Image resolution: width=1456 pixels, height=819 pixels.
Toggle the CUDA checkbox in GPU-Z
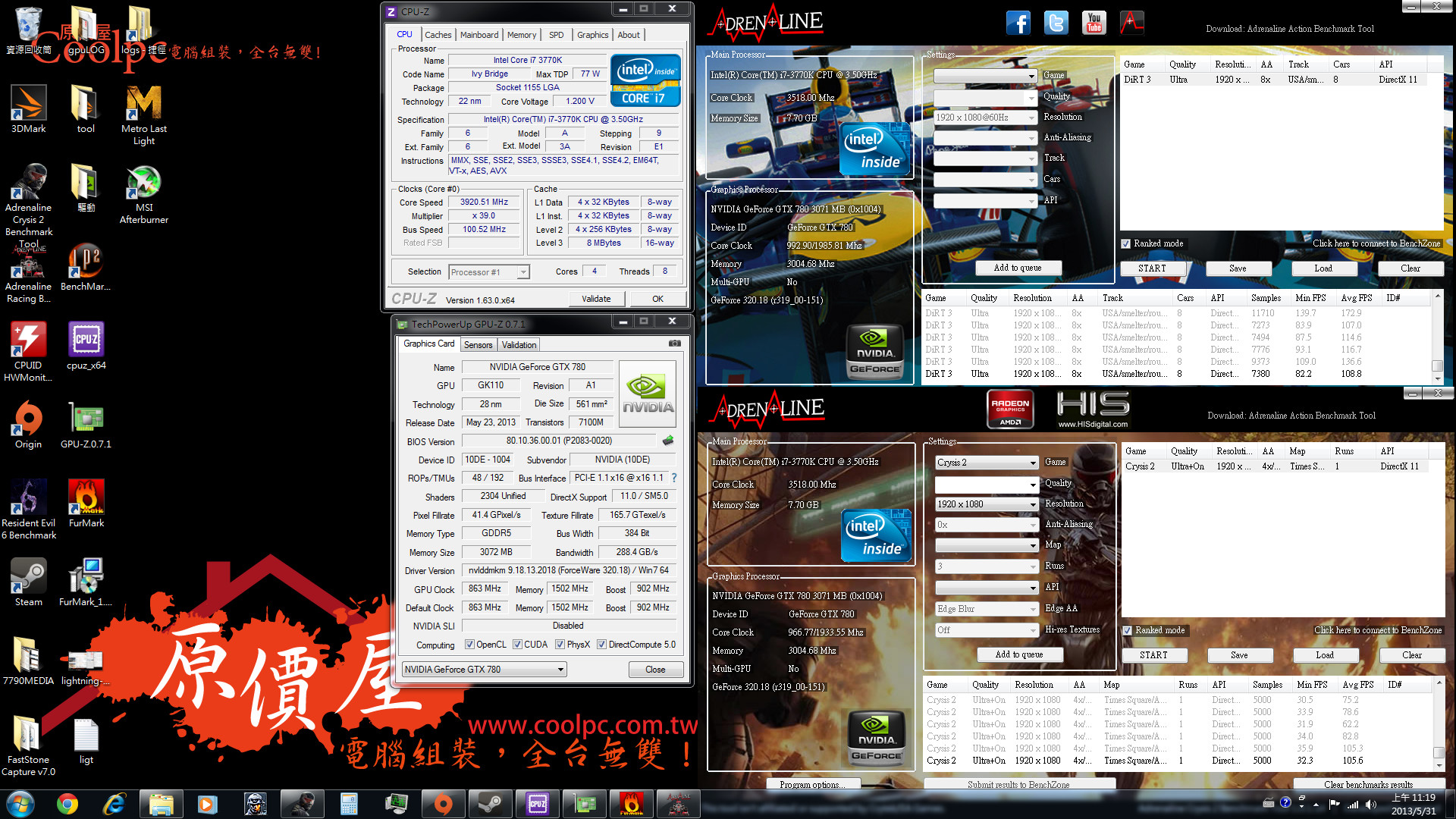[x=517, y=645]
